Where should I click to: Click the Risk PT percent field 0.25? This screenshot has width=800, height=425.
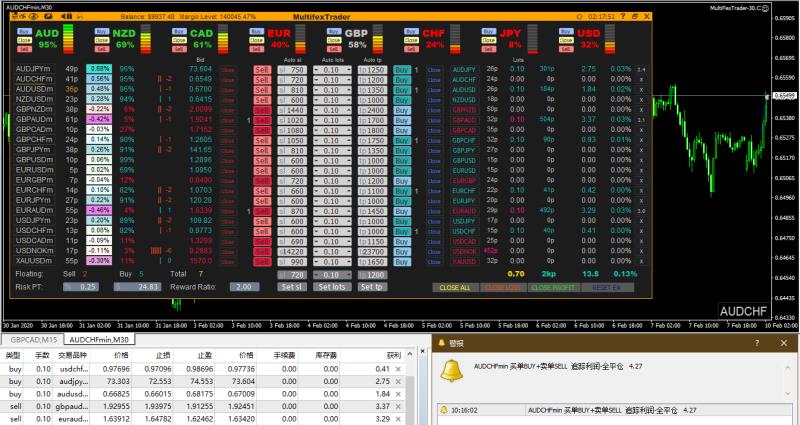click(x=81, y=287)
